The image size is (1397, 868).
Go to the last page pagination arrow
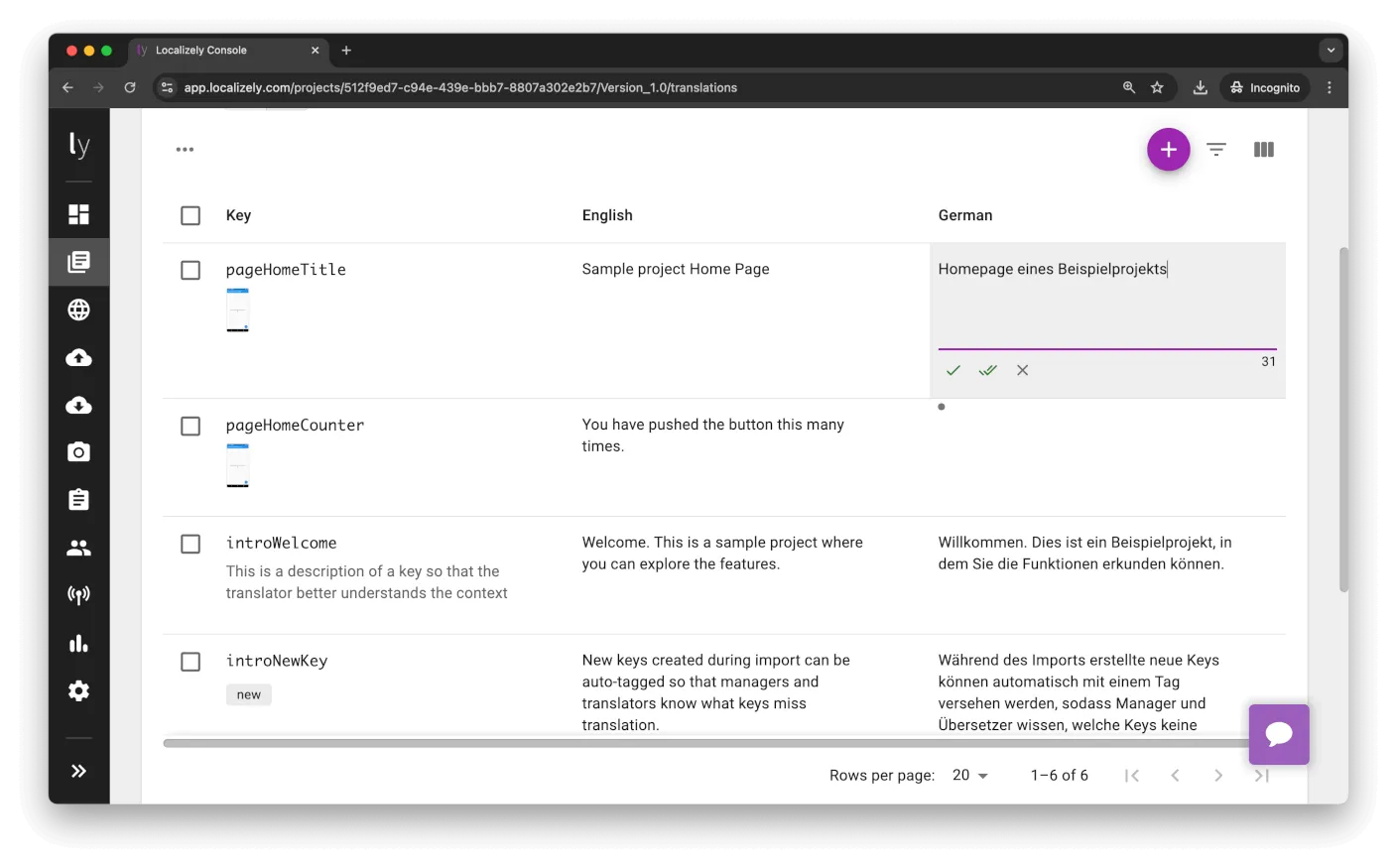[1262, 776]
